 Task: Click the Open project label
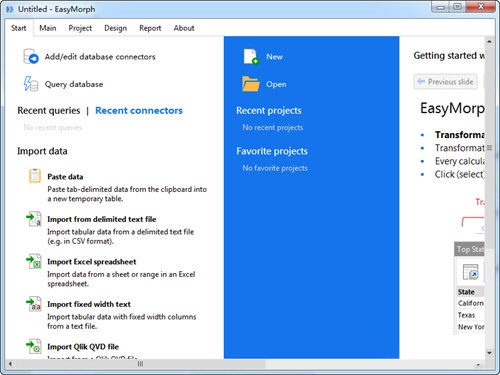(276, 84)
